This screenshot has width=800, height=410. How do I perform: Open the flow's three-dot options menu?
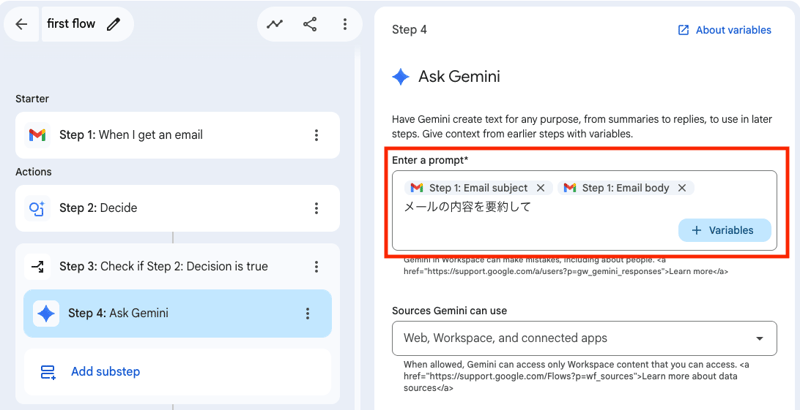[345, 24]
